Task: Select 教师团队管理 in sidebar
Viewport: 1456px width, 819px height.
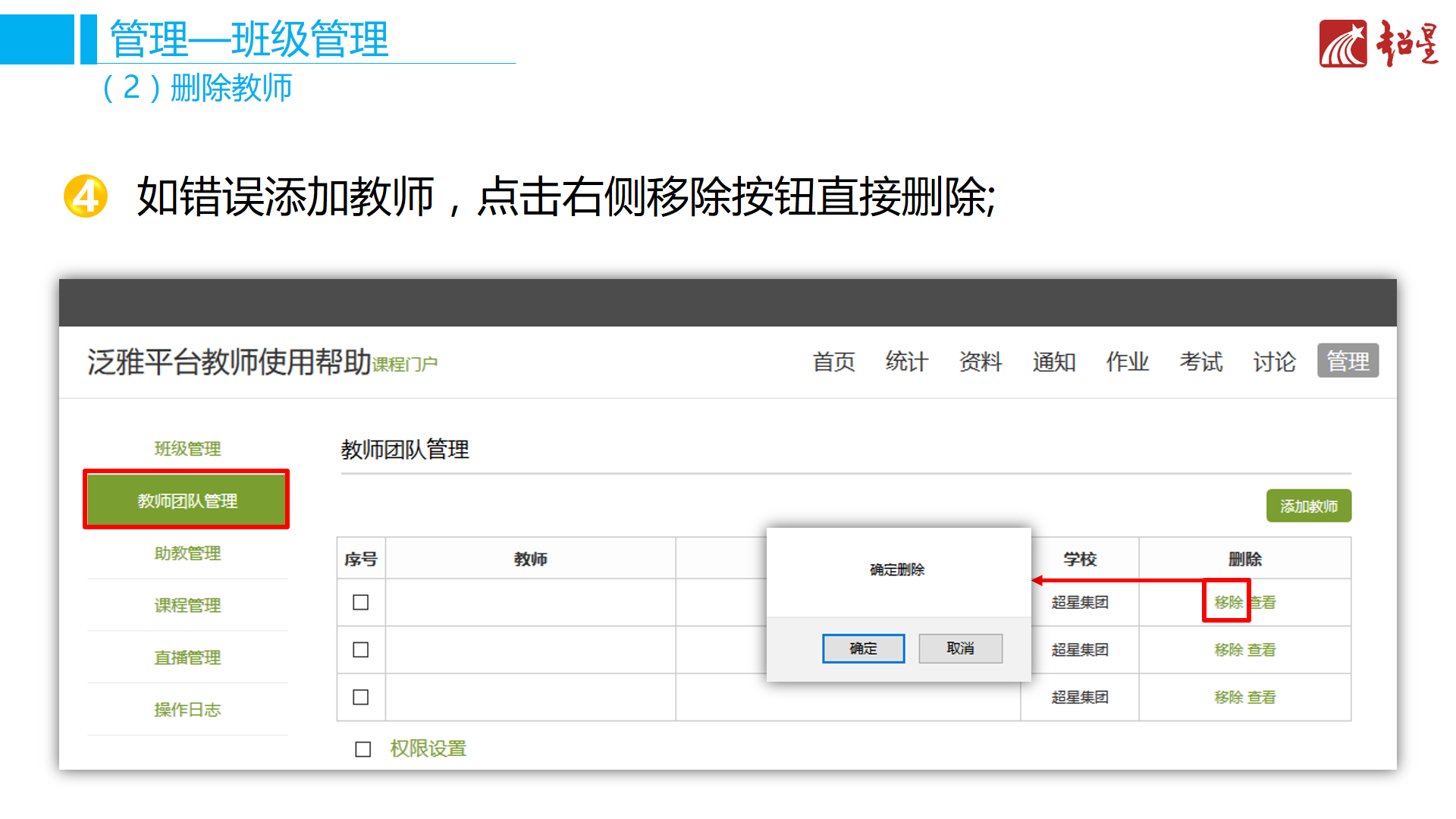Action: click(x=187, y=500)
